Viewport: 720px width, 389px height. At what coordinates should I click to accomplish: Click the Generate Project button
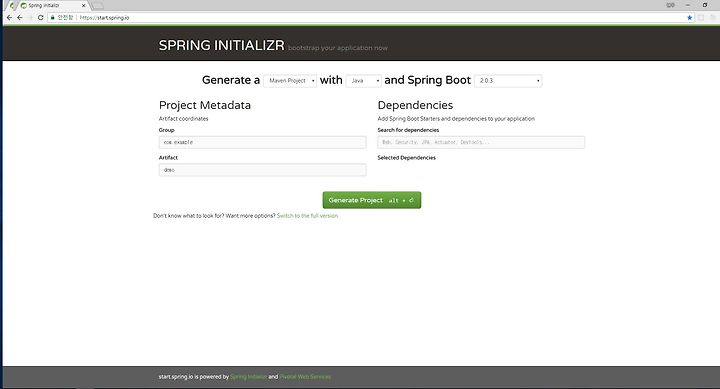point(371,200)
